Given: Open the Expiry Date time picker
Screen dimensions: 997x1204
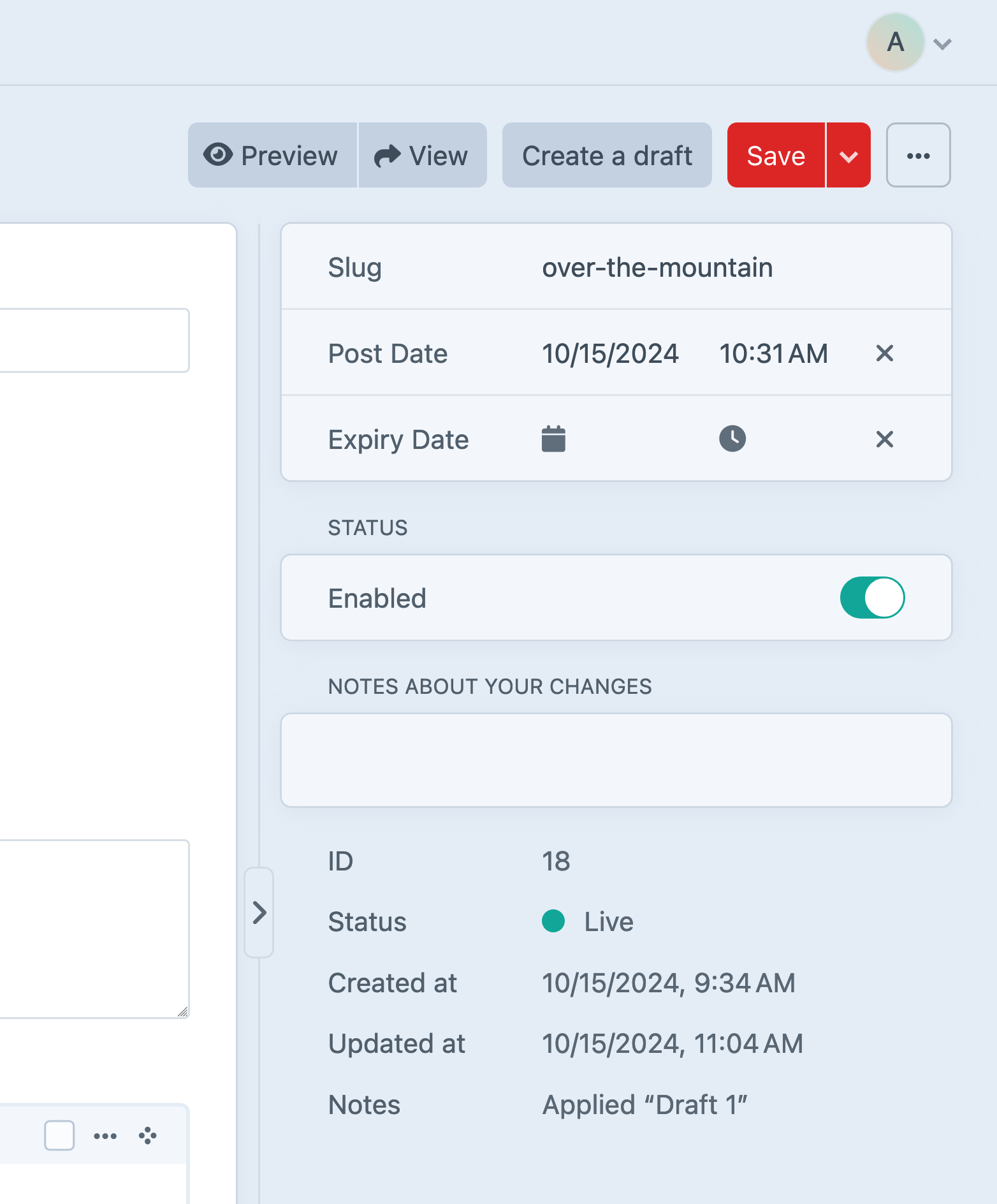Looking at the screenshot, I should (x=732, y=439).
